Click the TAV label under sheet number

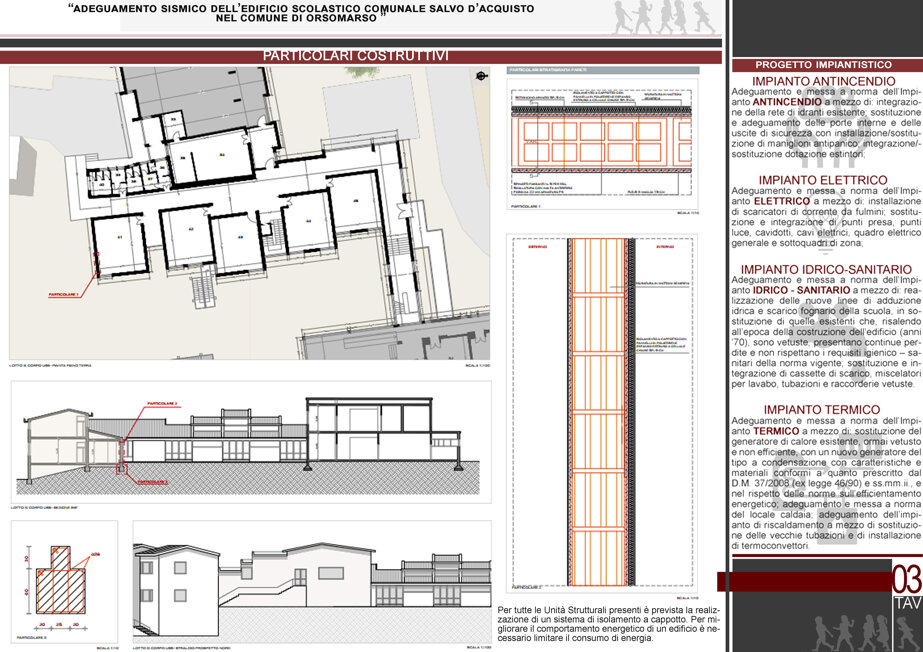908,604
